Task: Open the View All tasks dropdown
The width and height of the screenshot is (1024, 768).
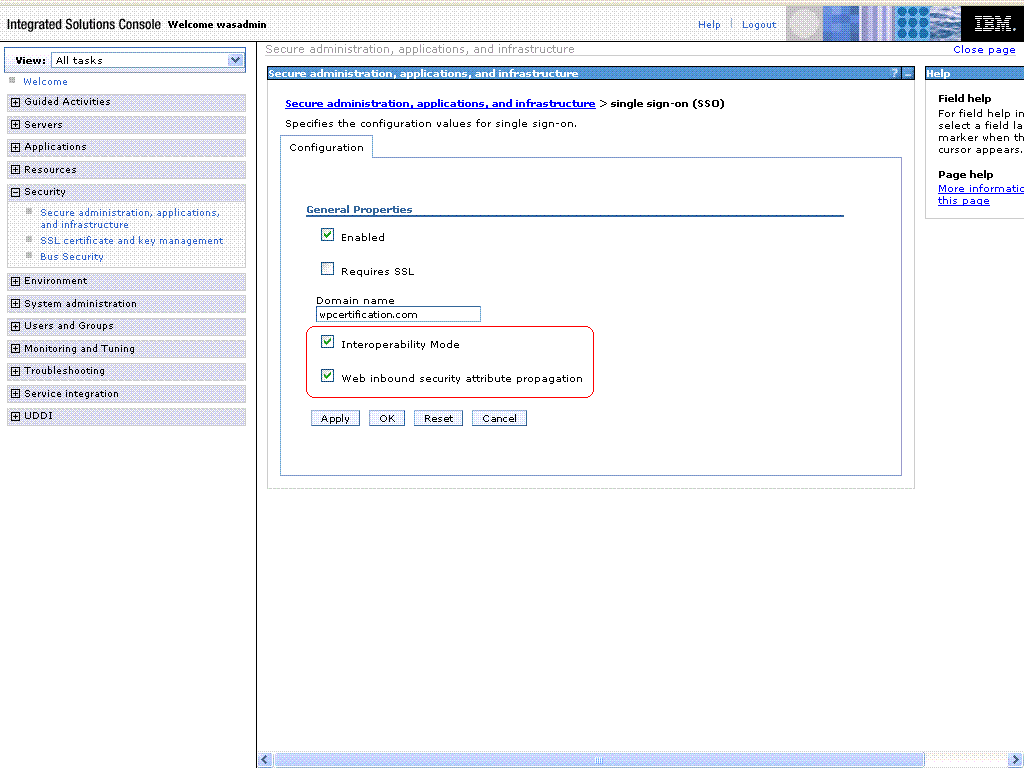Action: (148, 60)
